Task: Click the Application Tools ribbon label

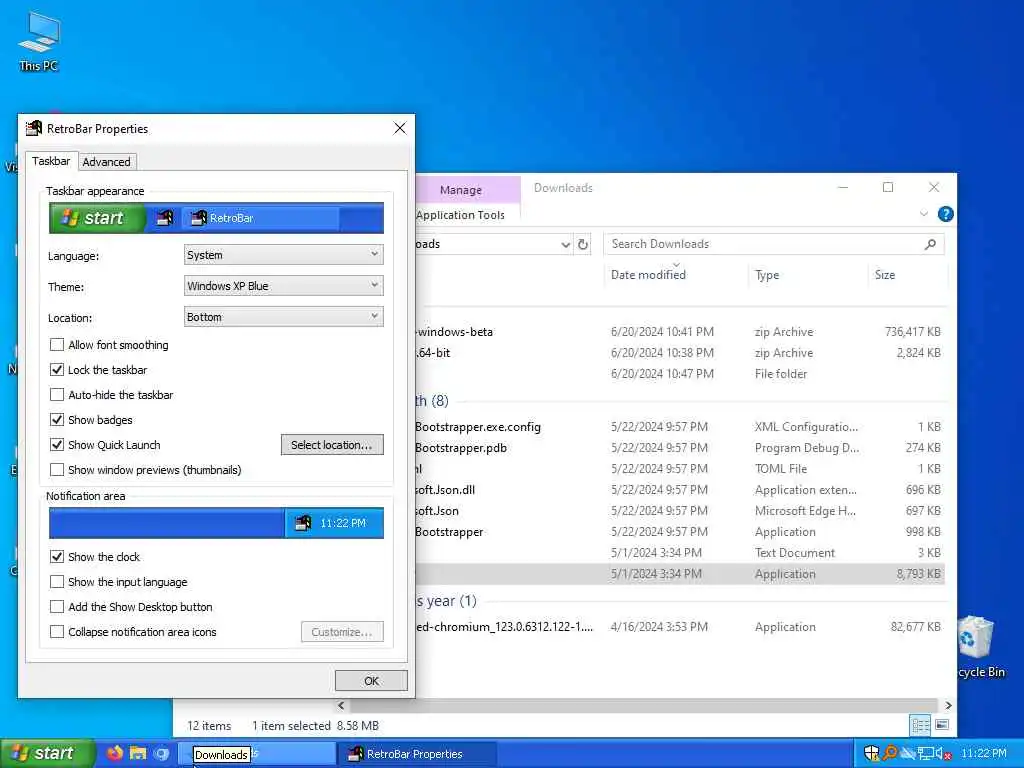Action: [460, 215]
